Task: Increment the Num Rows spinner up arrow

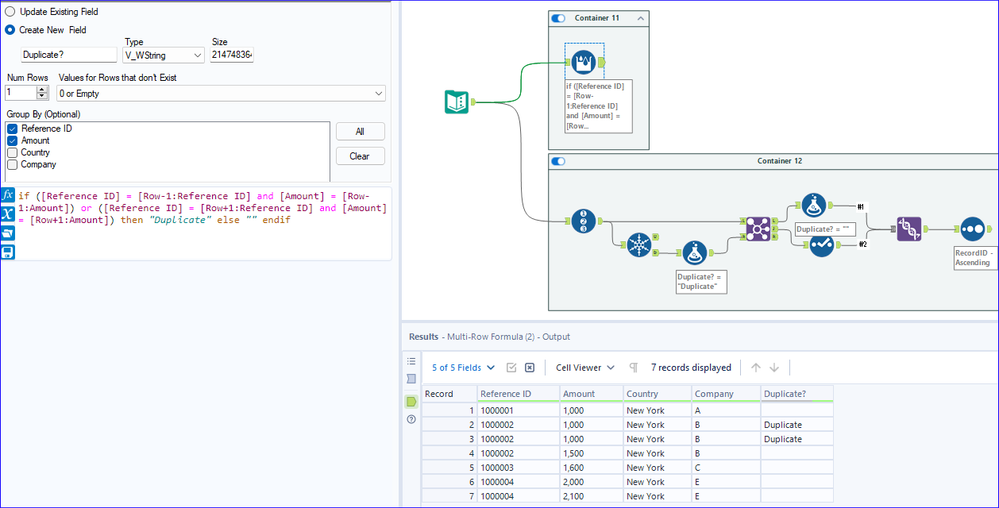Action: 42,90
